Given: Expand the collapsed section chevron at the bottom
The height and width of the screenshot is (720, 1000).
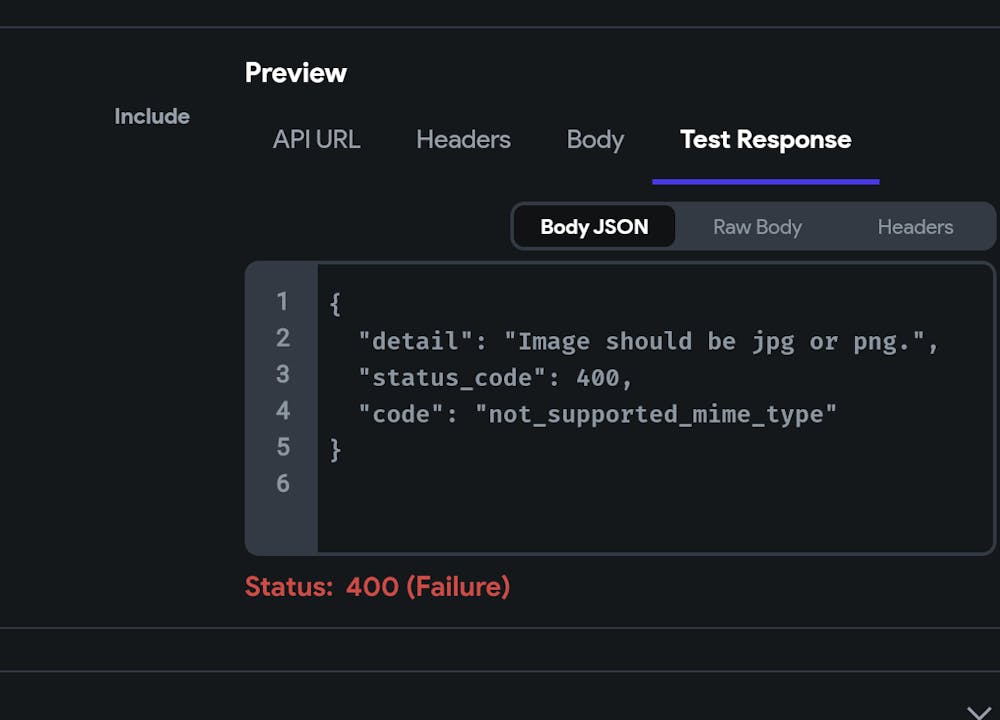Looking at the screenshot, I should 979,712.
